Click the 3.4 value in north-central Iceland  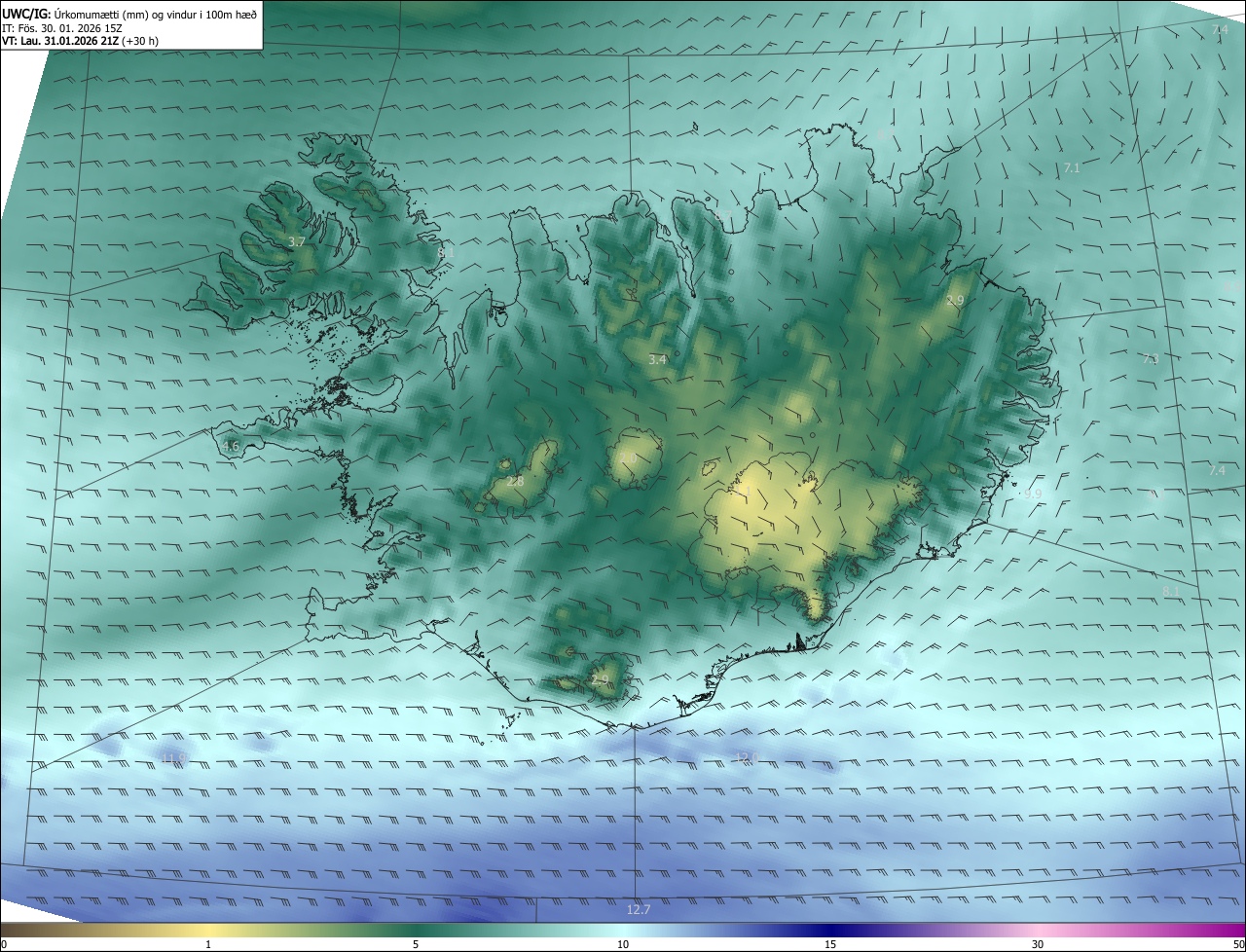tap(657, 359)
